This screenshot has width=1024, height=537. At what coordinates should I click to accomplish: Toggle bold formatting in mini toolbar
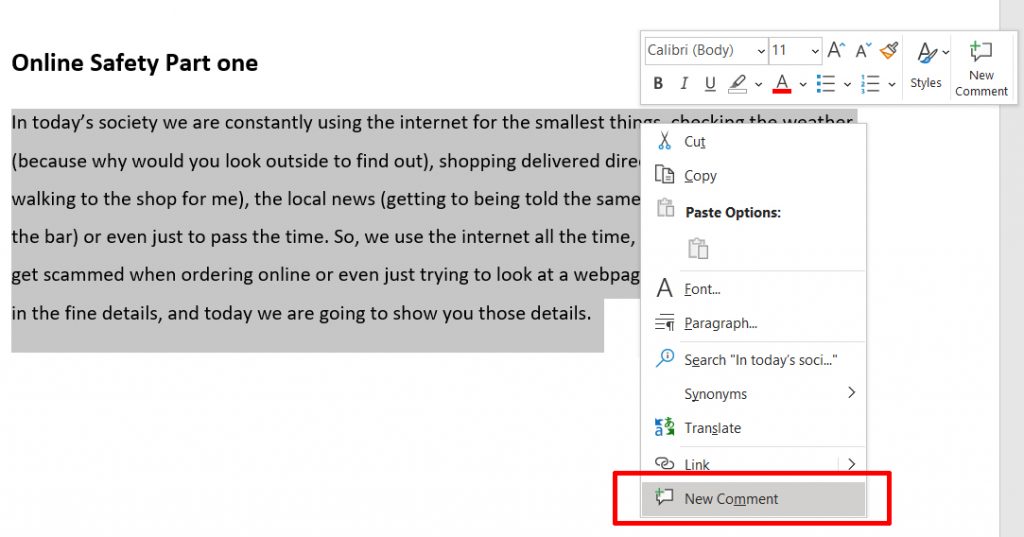point(658,84)
